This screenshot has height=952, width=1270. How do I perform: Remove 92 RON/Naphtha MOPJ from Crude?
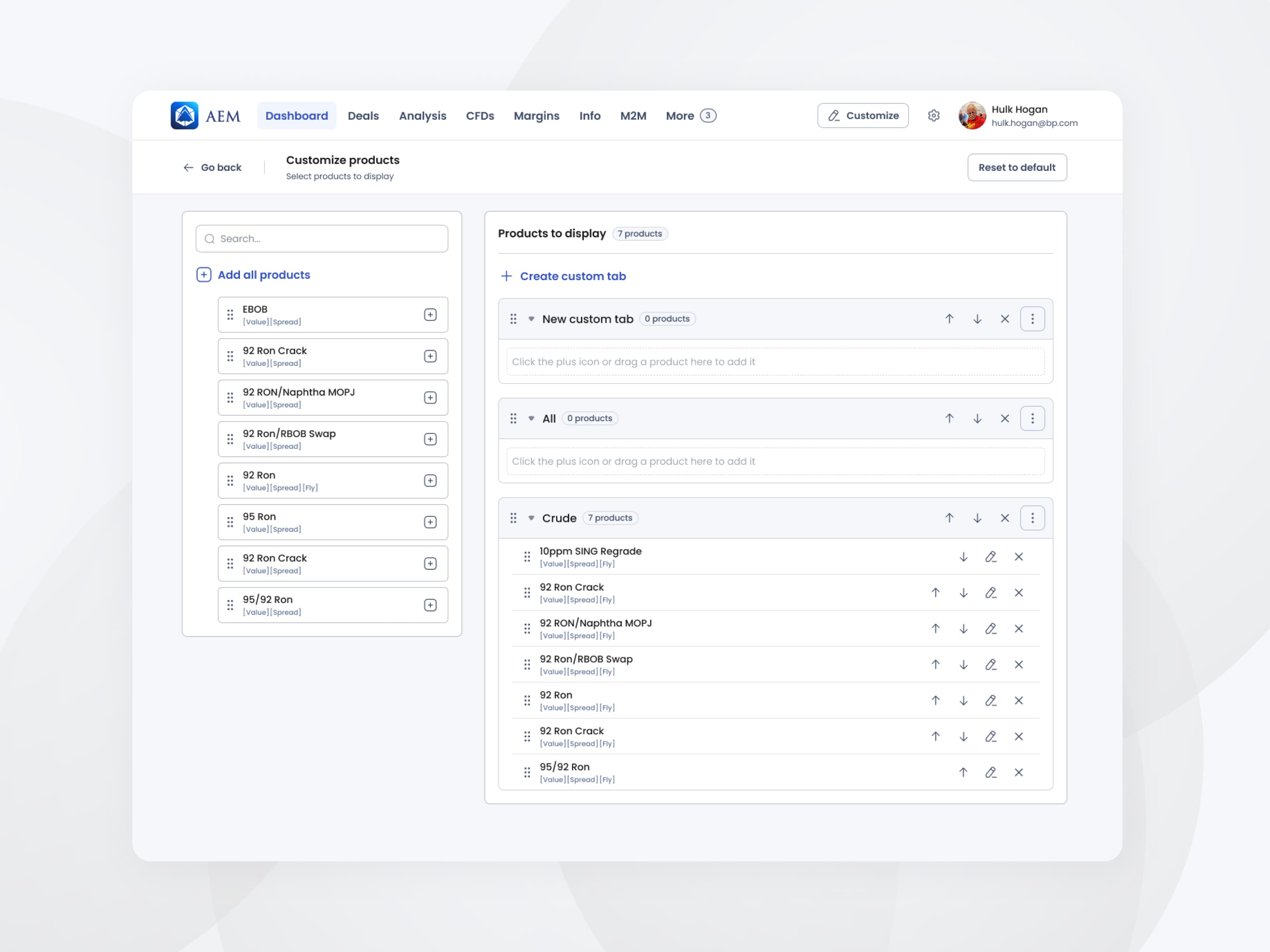pos(1019,628)
